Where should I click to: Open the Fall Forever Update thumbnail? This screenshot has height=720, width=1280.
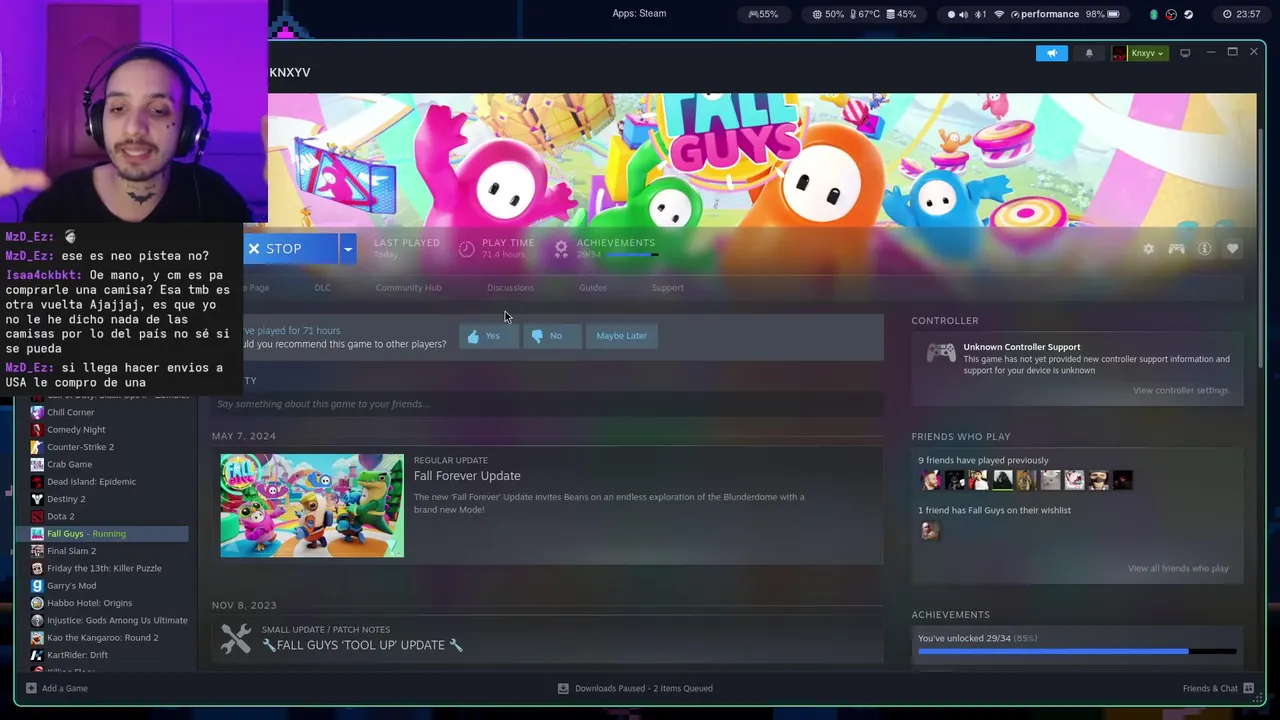tap(312, 505)
